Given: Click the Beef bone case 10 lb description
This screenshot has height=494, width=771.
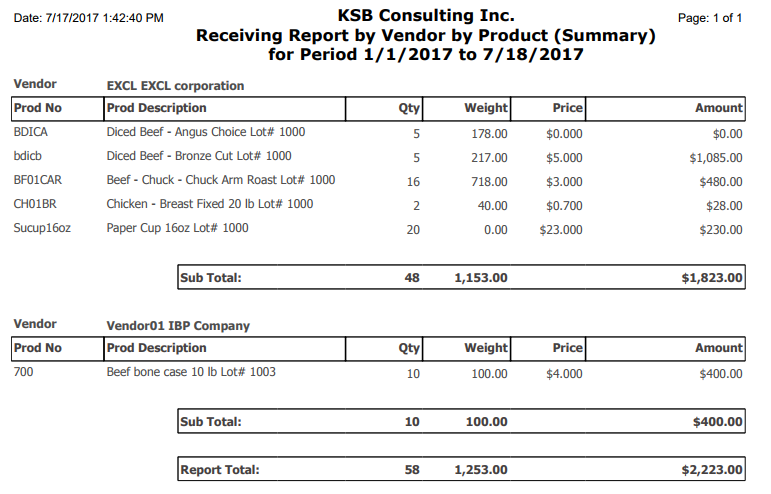Looking at the screenshot, I should [x=191, y=372].
